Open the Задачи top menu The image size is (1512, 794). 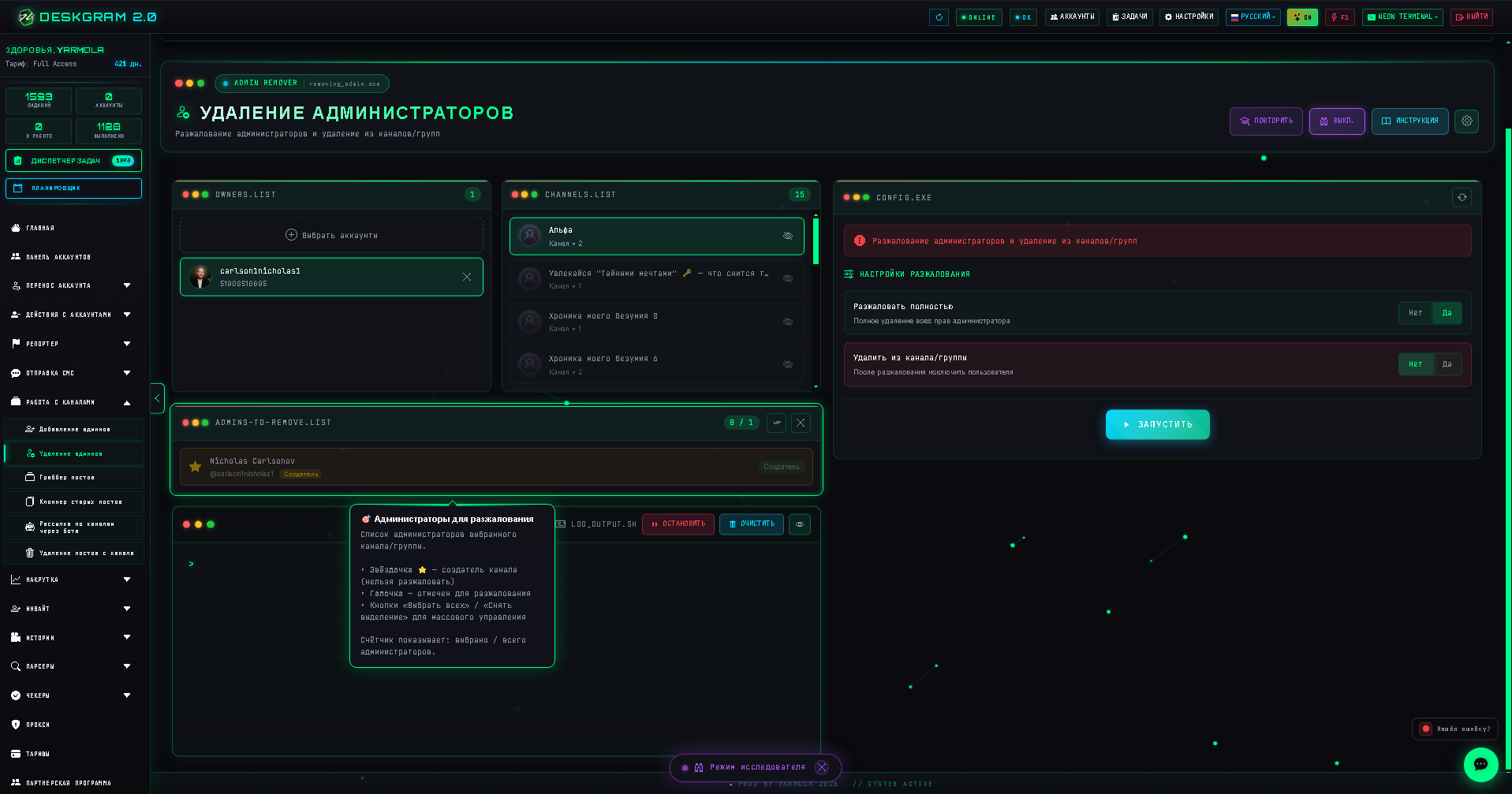(x=1129, y=17)
